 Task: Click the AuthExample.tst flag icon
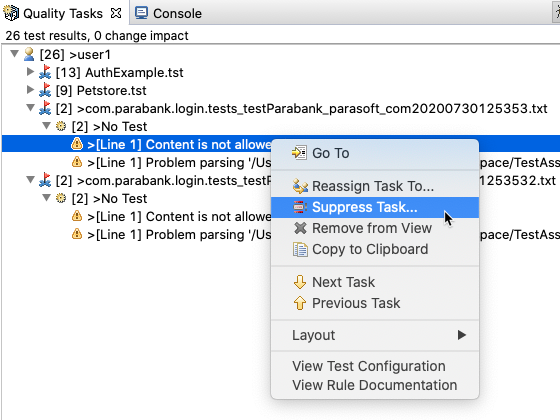(x=45, y=72)
